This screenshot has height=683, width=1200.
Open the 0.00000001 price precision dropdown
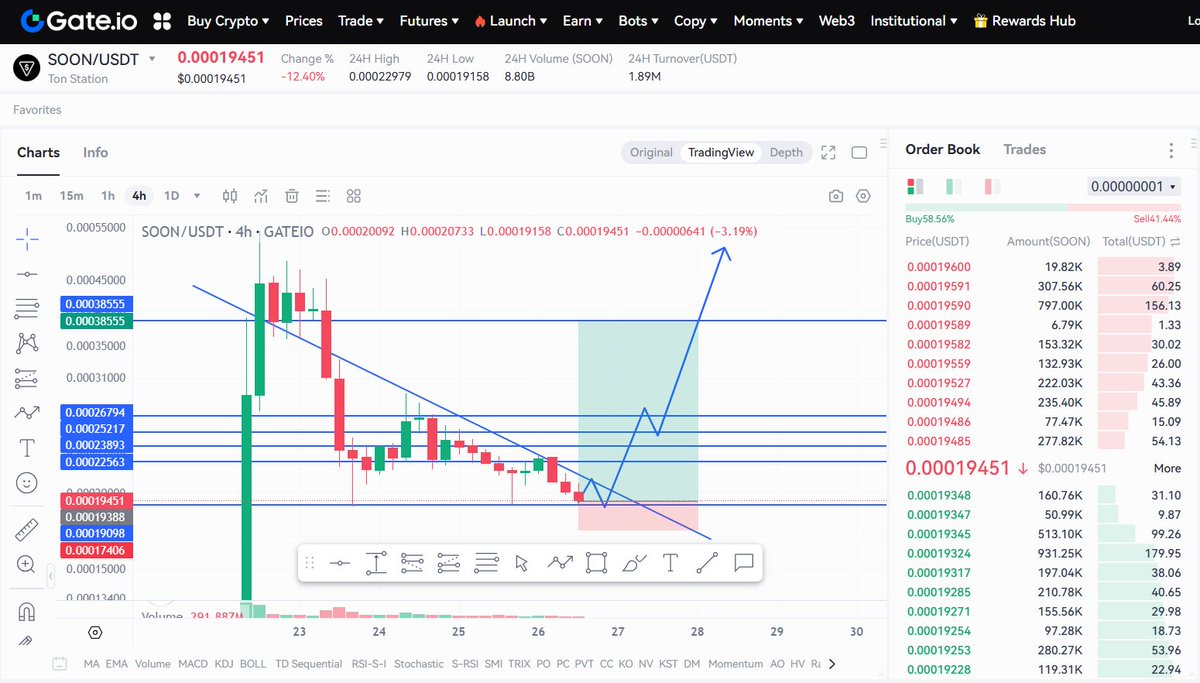point(1133,186)
